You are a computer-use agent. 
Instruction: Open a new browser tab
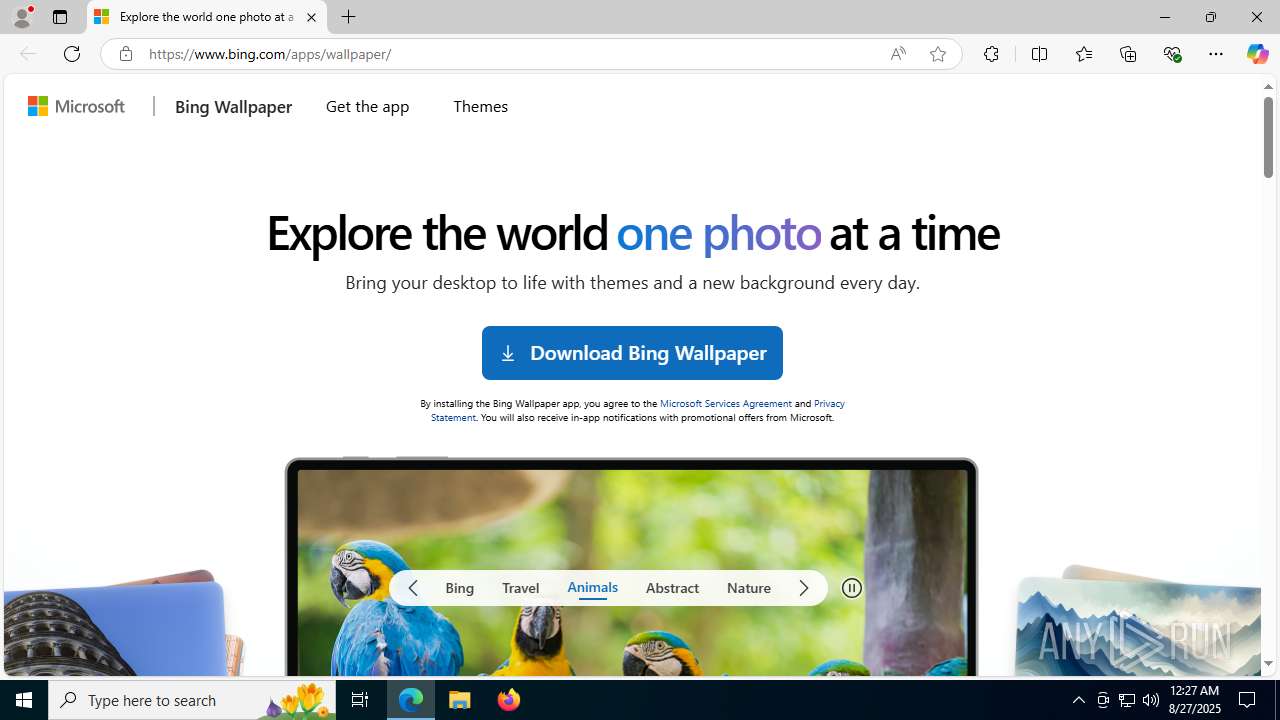click(348, 17)
